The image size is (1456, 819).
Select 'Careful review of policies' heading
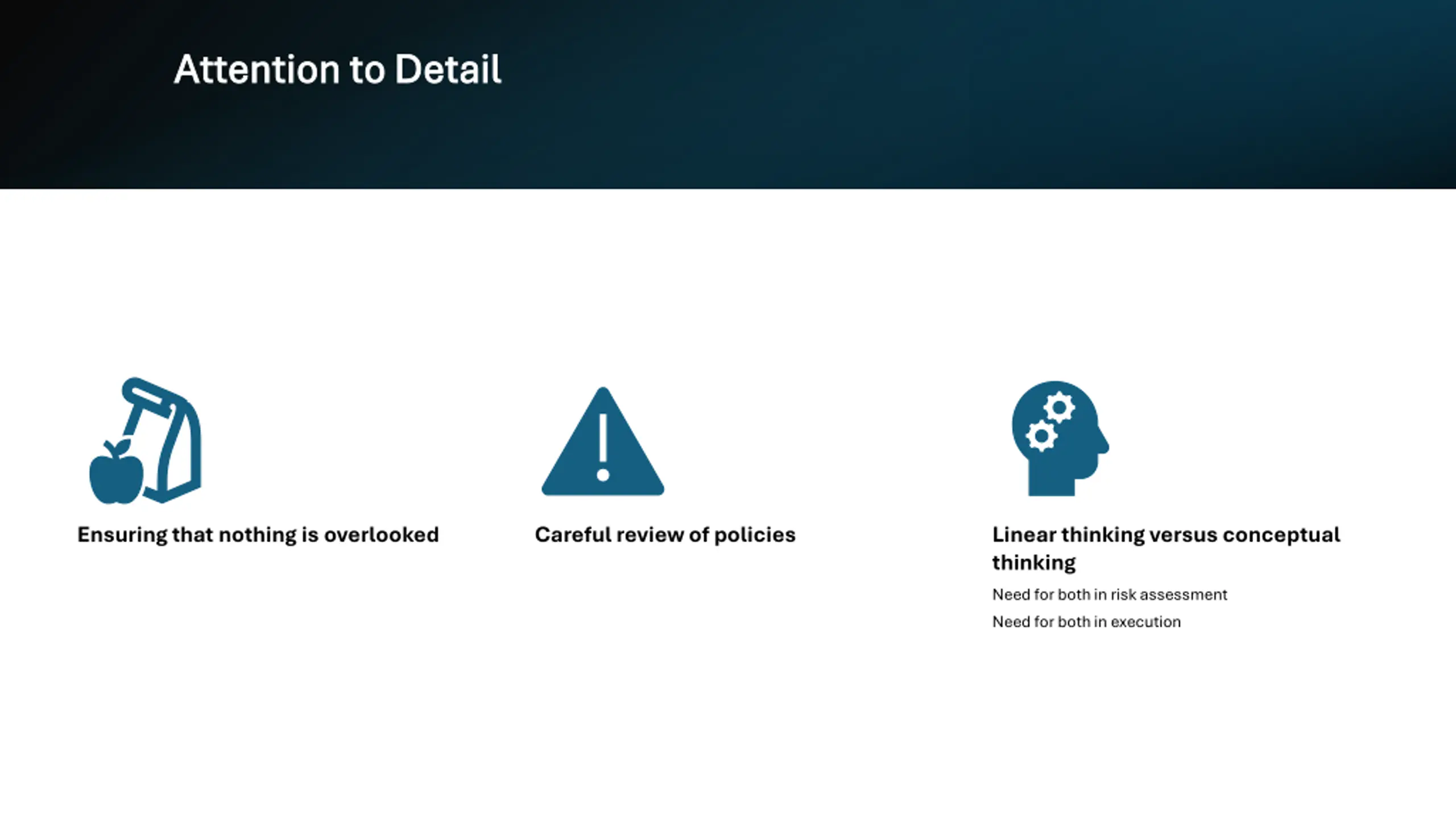pyautogui.click(x=665, y=535)
